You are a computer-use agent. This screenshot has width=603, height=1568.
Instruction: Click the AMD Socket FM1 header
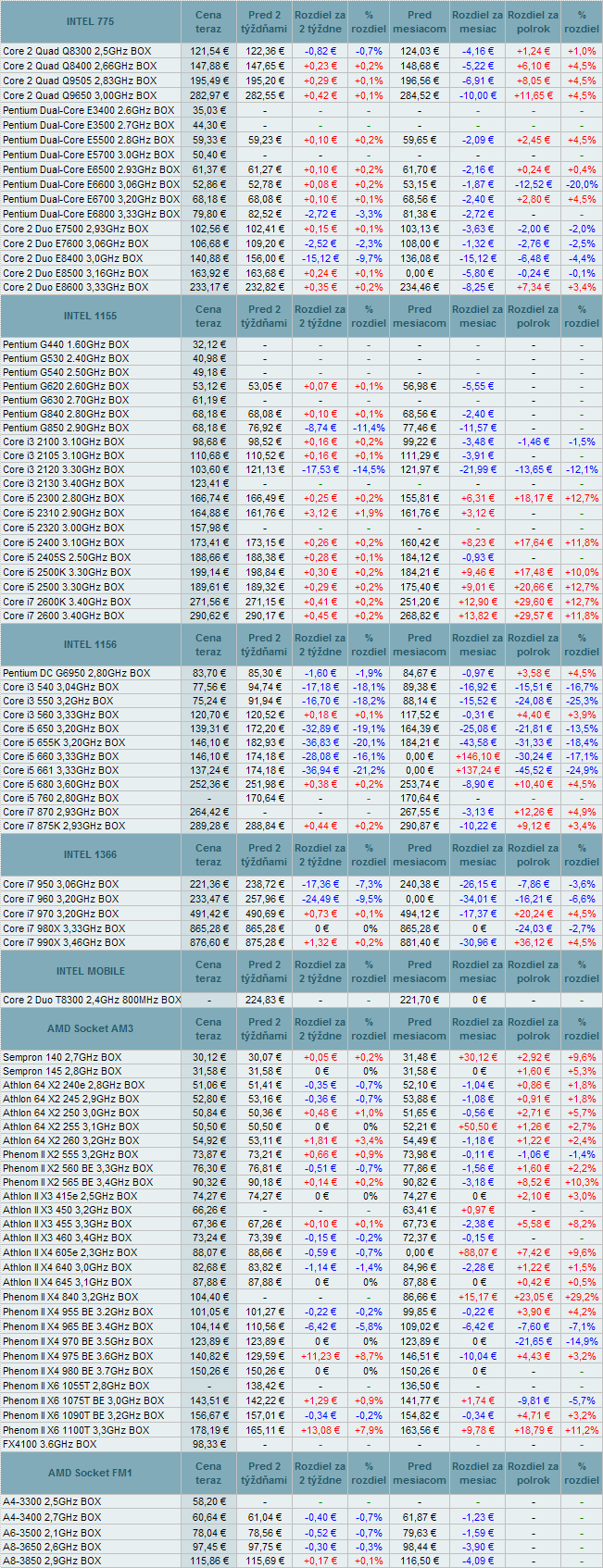coord(91,1473)
